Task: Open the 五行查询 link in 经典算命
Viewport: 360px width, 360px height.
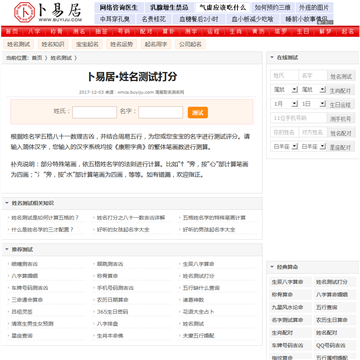Action: pos(327,307)
